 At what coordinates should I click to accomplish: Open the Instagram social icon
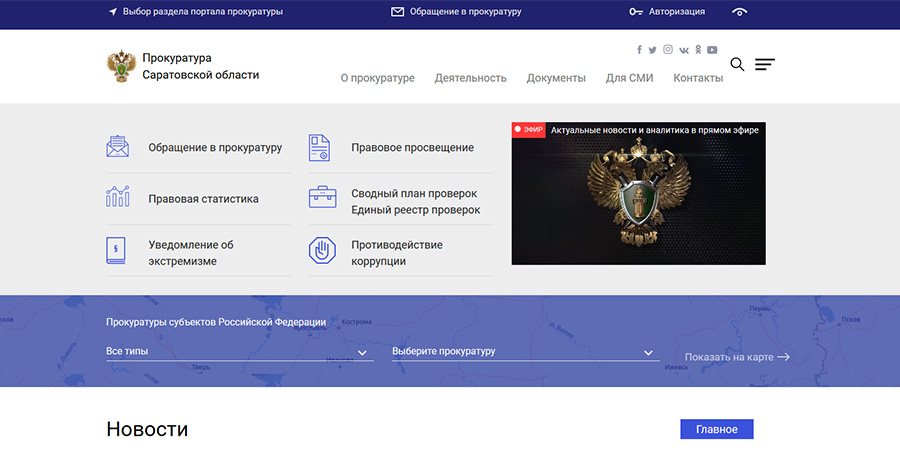[668, 50]
